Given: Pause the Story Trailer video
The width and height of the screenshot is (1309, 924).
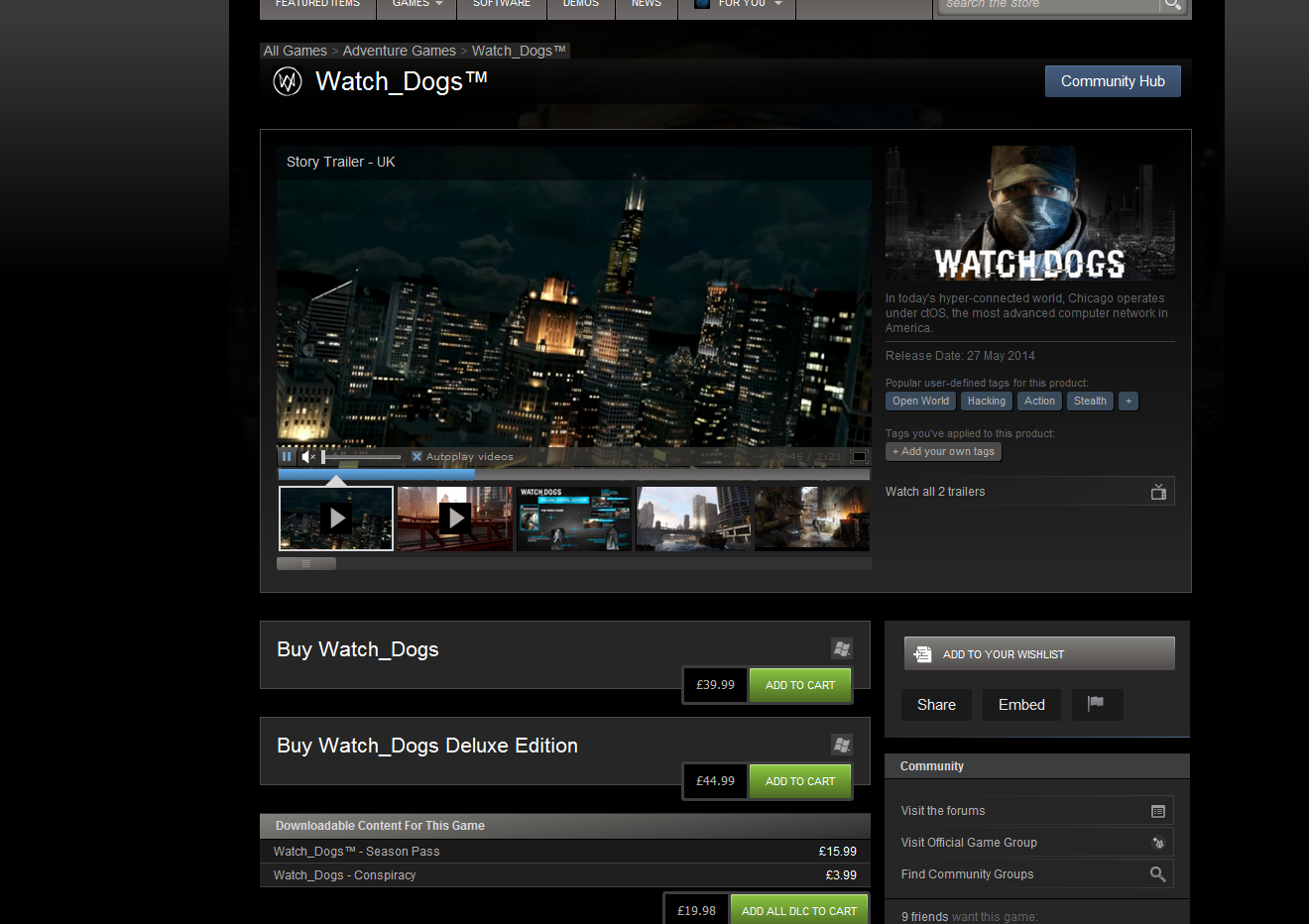Looking at the screenshot, I should (287, 457).
